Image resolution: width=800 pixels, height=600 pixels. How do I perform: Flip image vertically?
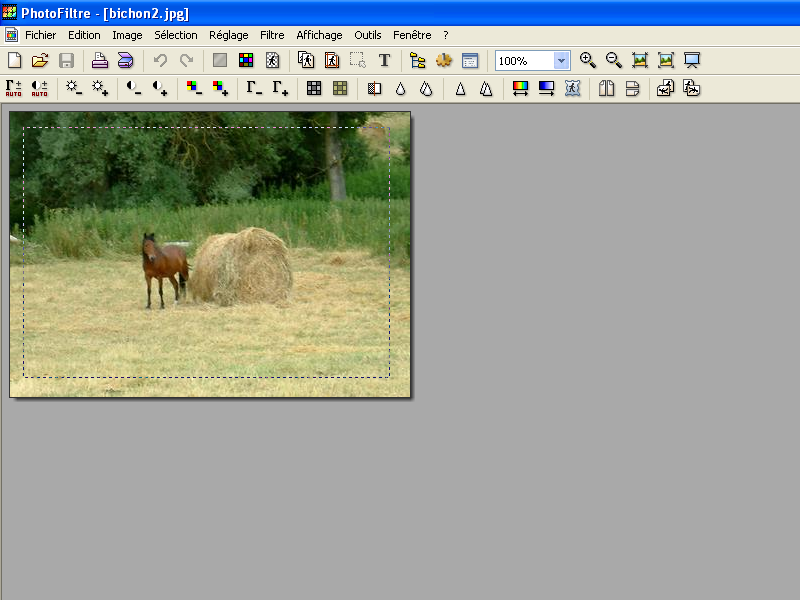click(632, 88)
